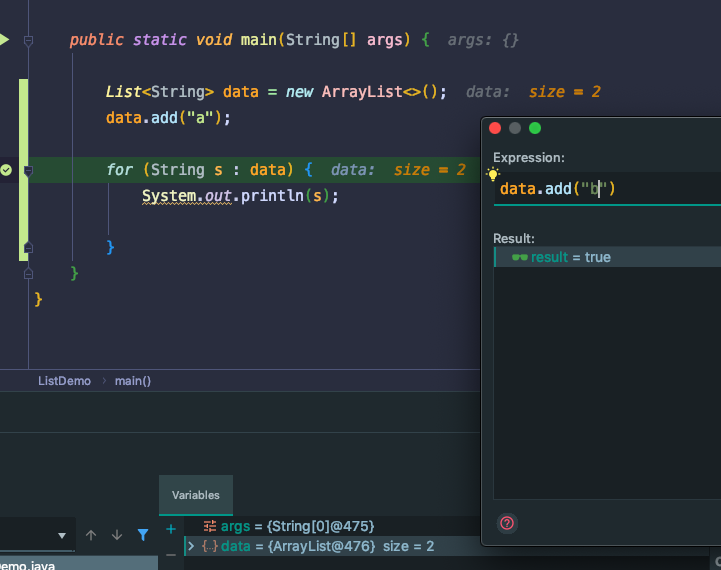Click the filter frames funnel icon
Image resolution: width=721 pixels, height=570 pixels.
point(143,535)
